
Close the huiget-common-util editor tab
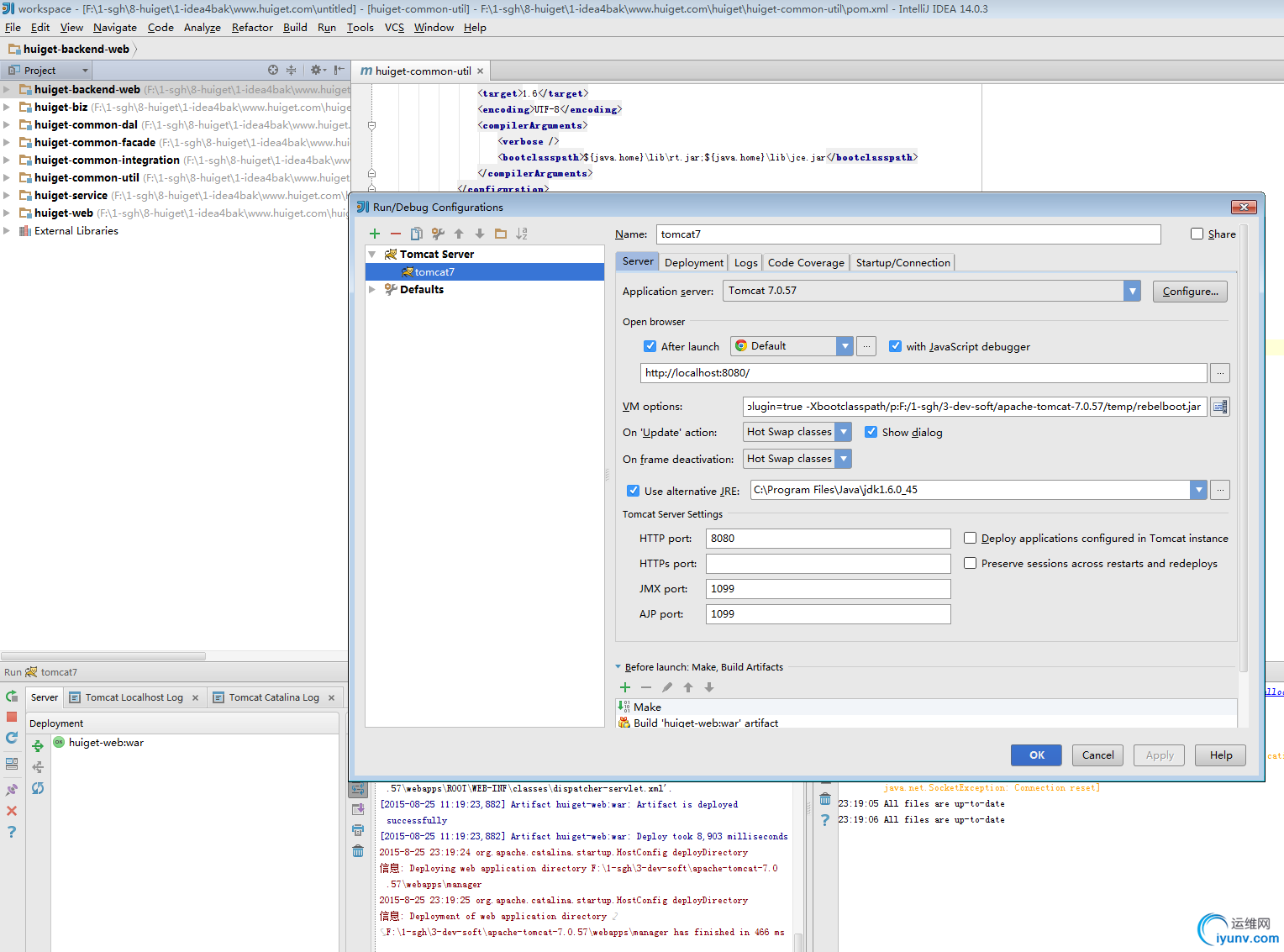tap(480, 71)
